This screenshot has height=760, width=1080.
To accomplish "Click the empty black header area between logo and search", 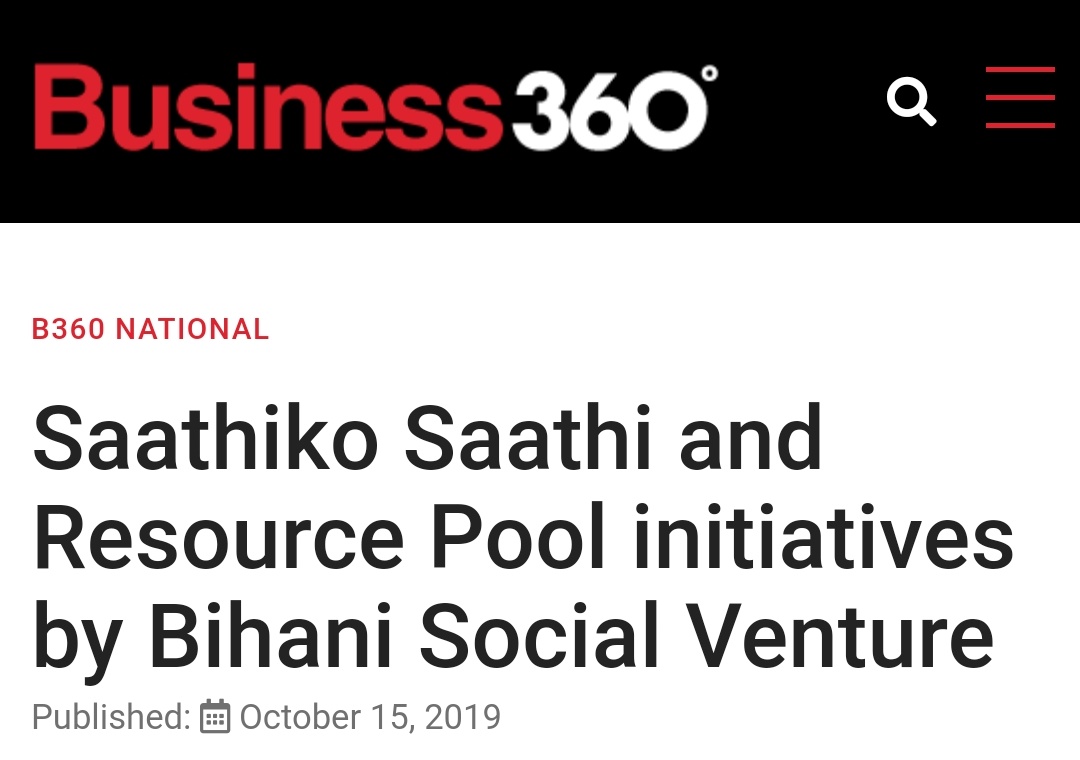I will pyautogui.click(x=800, y=110).
